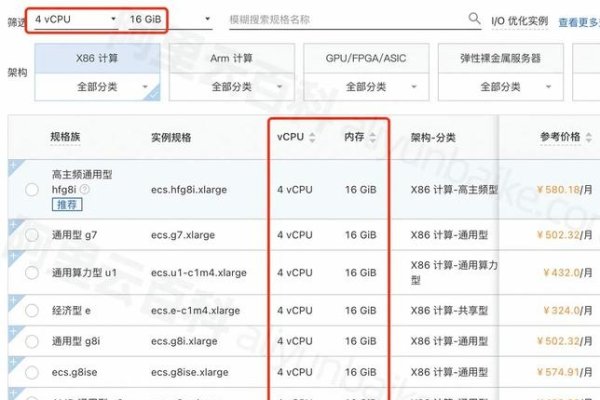Screen dimensions: 600x400
Task: Click the search magnifier icon
Action: click(475, 18)
